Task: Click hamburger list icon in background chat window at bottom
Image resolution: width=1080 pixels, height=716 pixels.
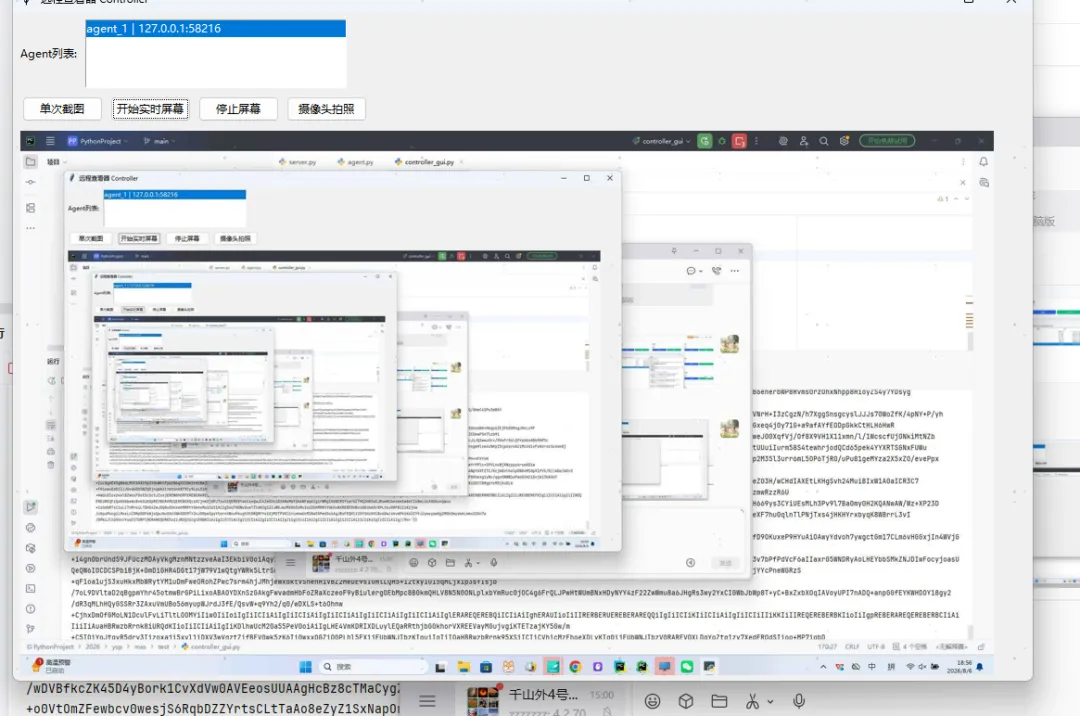Action: (x=427, y=701)
